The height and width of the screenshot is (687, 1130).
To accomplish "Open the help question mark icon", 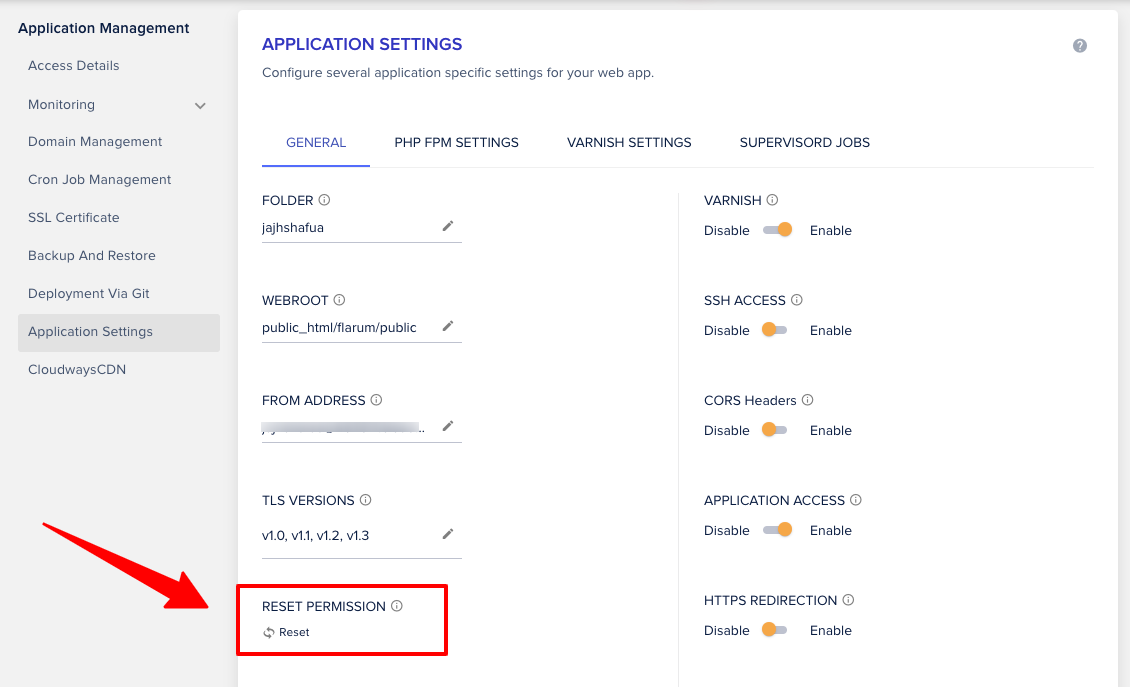I will [1079, 45].
